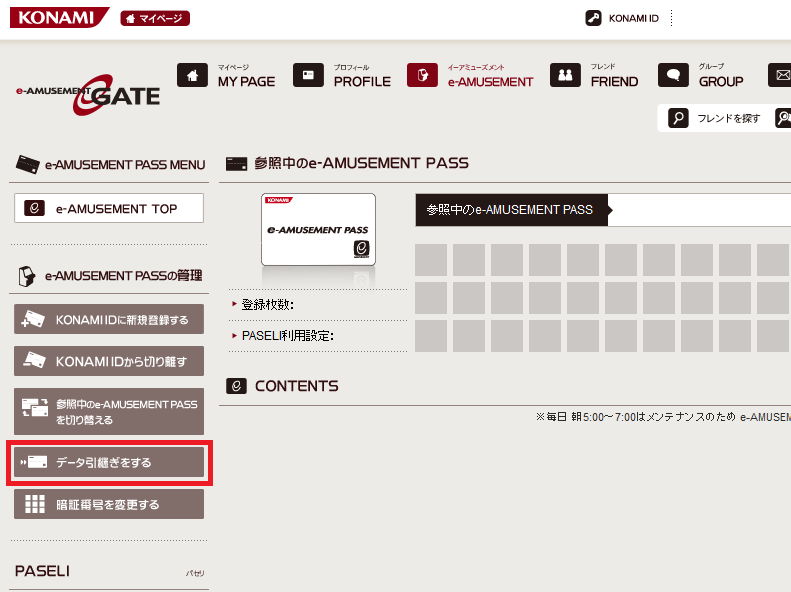Click the GROUP speech bubble icon

[x=673, y=75]
